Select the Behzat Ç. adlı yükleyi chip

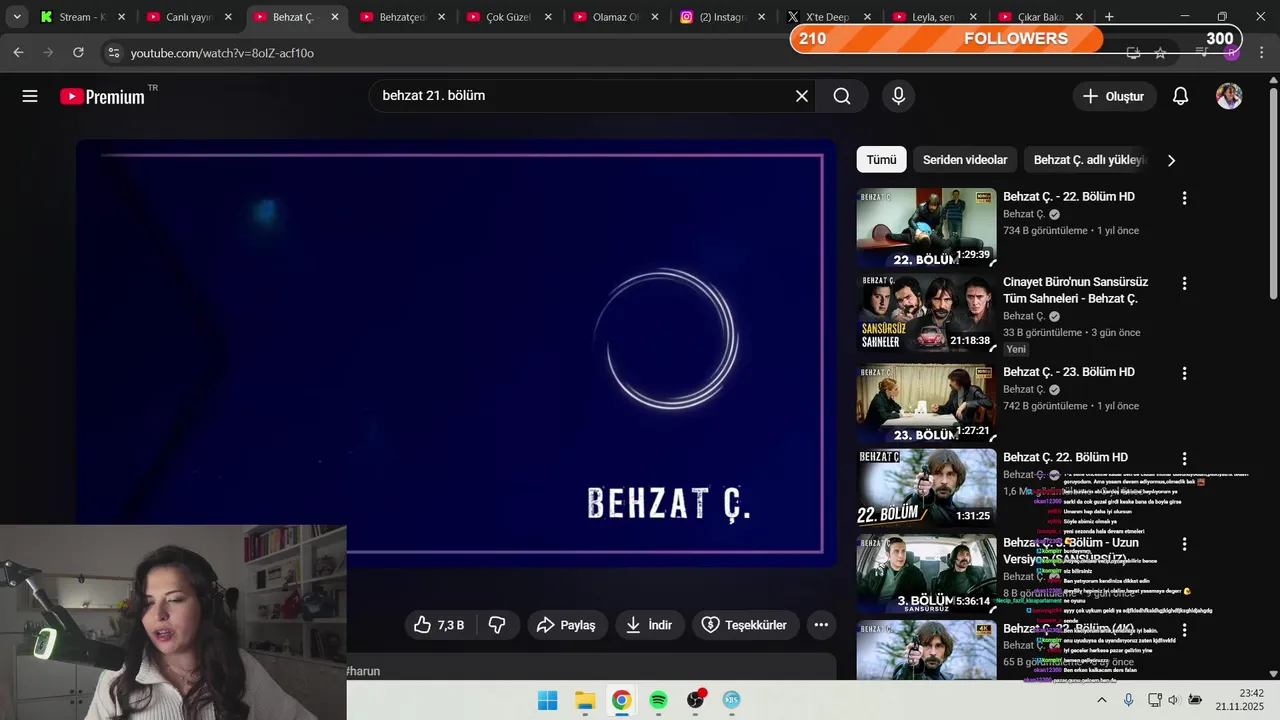(x=1088, y=160)
